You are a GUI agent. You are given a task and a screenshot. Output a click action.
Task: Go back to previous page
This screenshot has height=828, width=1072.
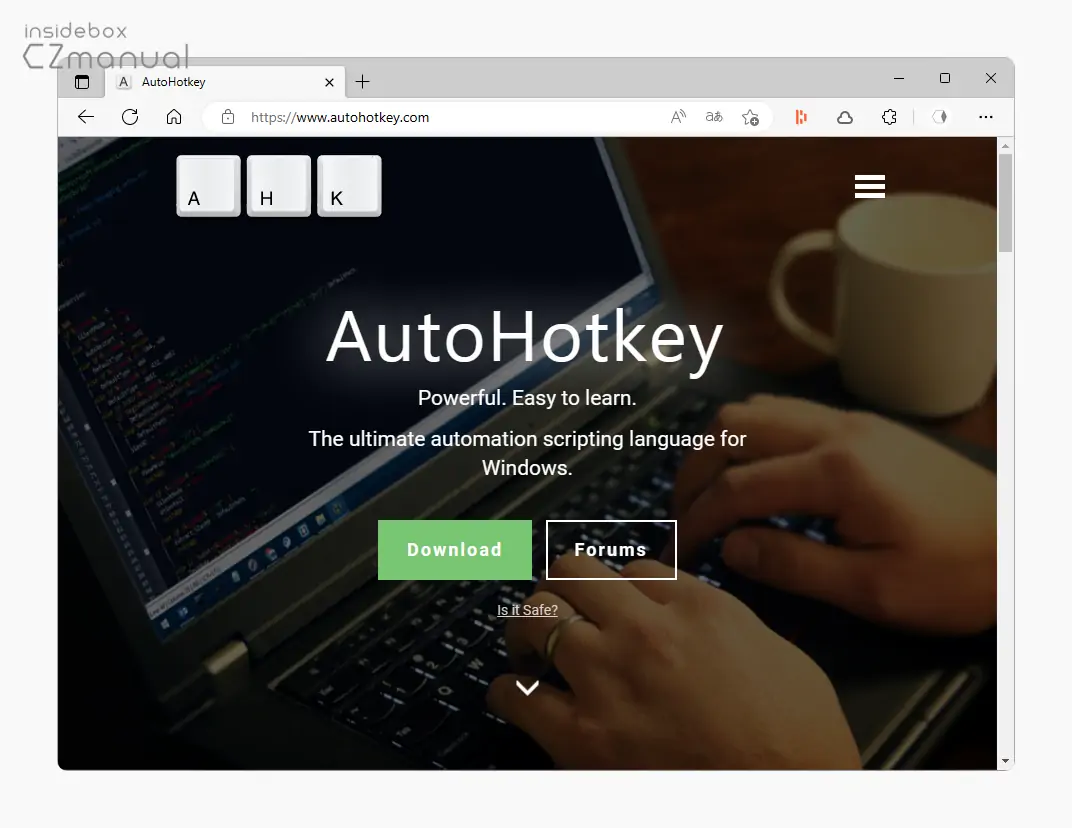(86, 117)
